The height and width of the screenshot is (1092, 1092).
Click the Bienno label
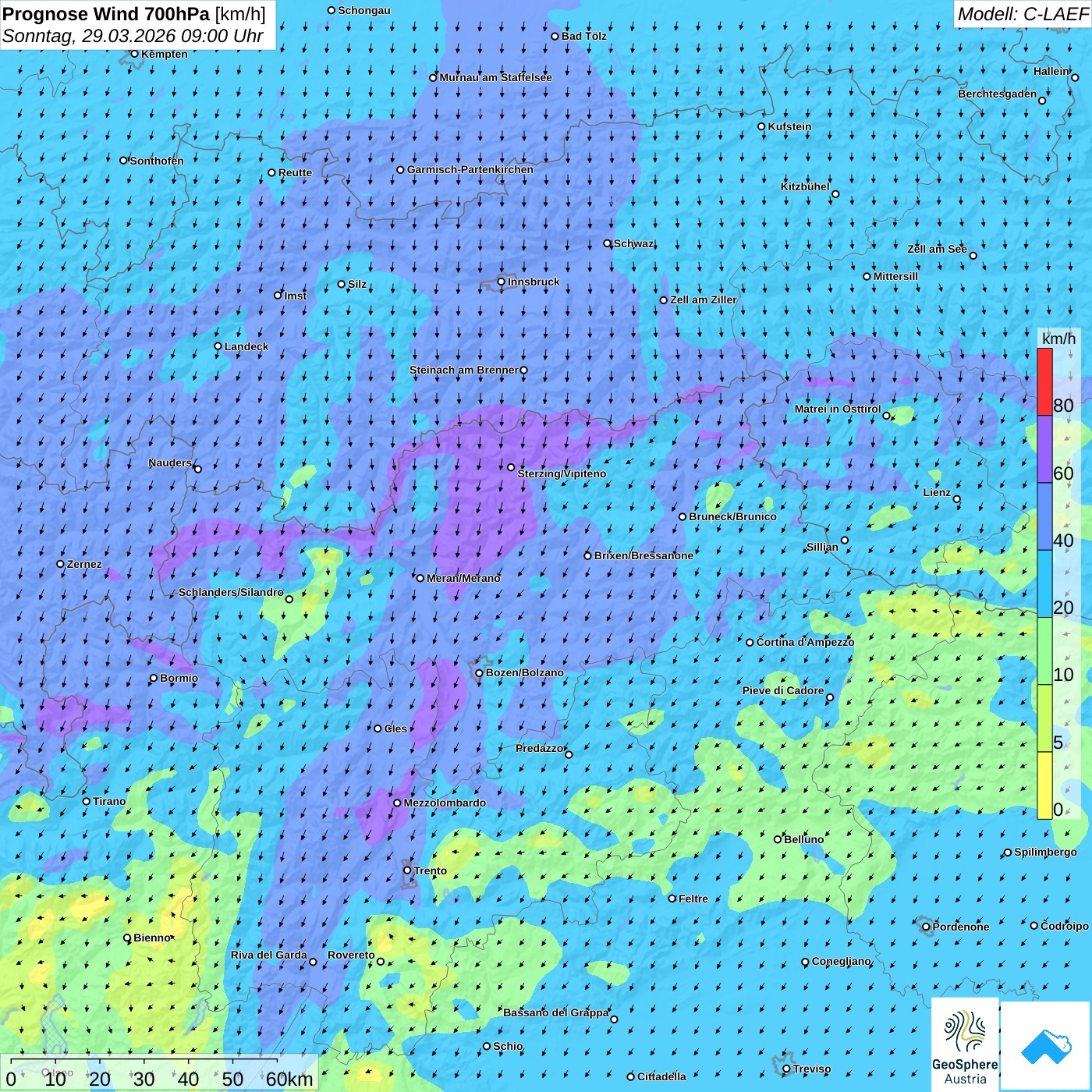coord(151,938)
